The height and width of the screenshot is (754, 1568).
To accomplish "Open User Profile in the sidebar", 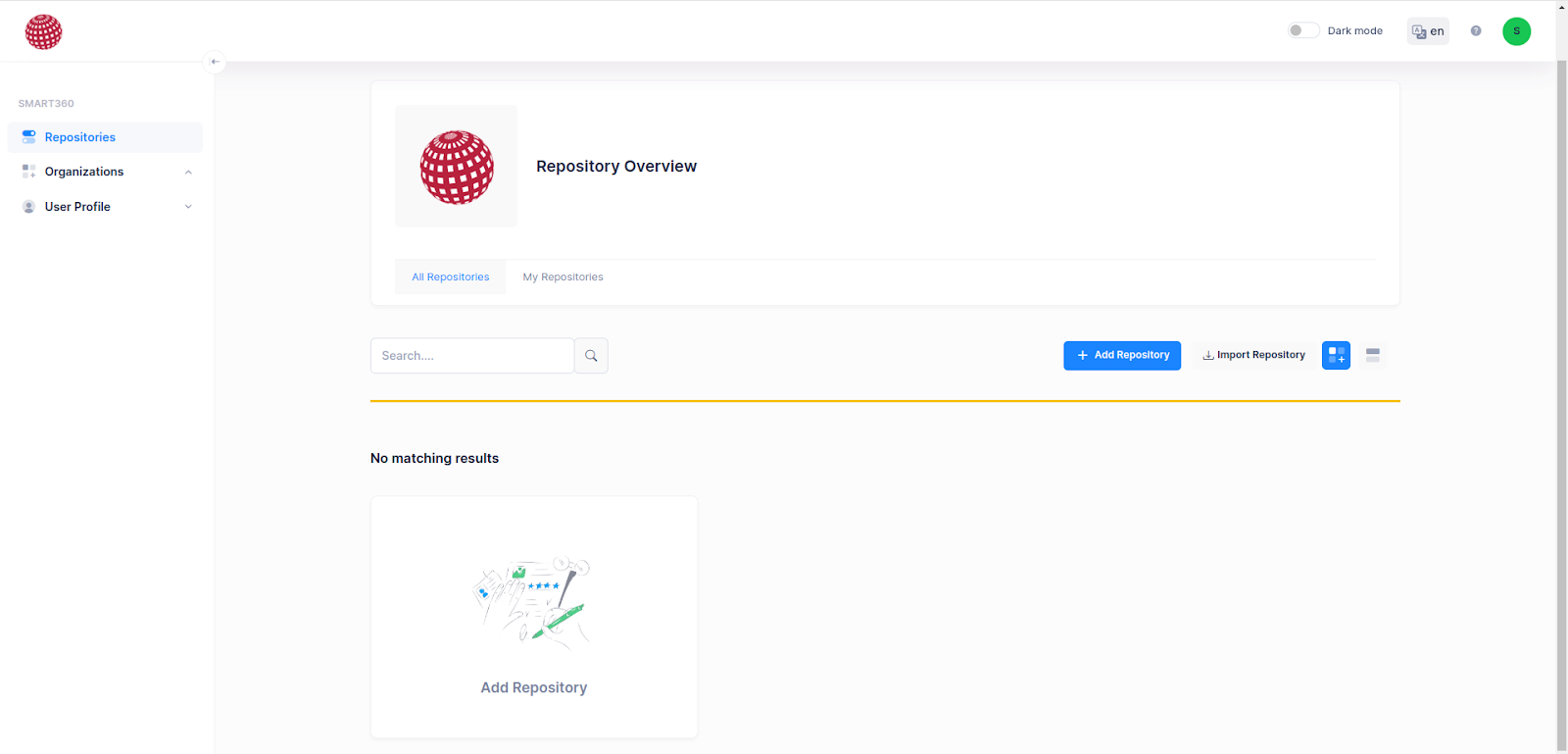I will pos(105,207).
